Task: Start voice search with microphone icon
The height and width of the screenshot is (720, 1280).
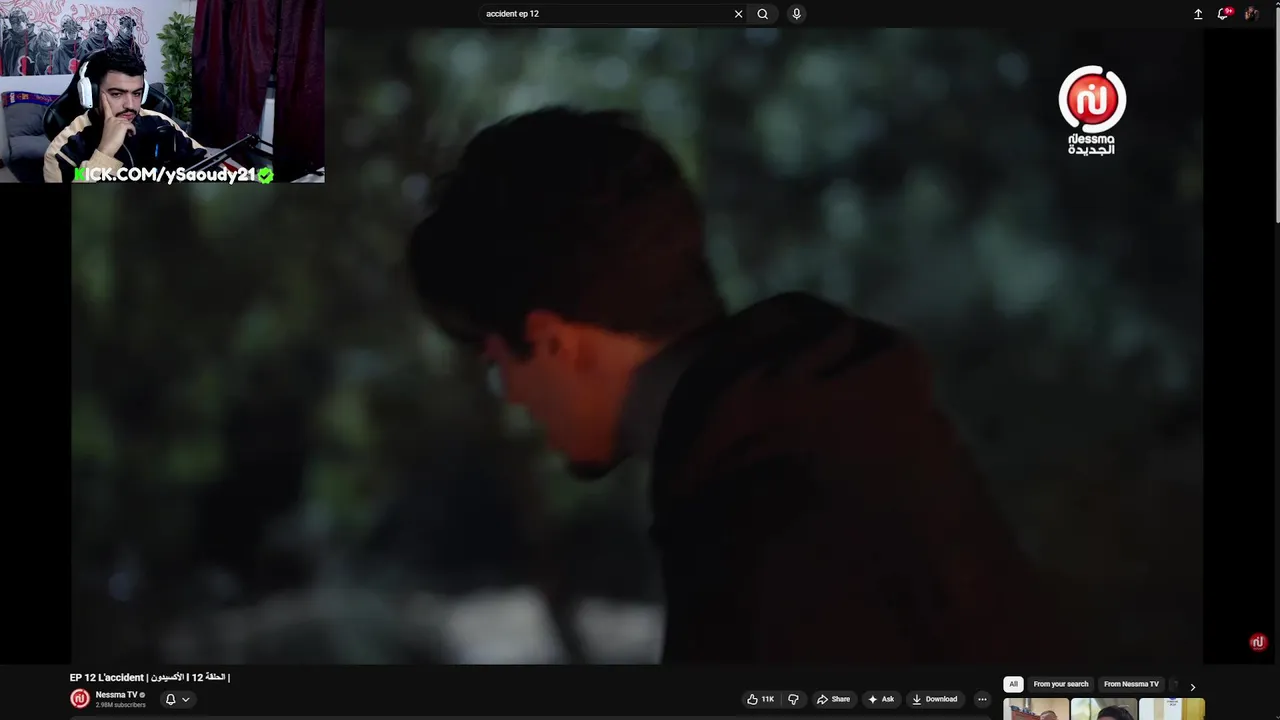Action: tap(796, 14)
